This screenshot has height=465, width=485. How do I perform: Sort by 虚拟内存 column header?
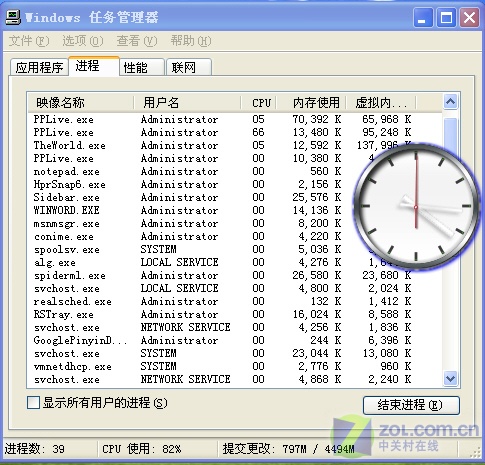coord(381,103)
